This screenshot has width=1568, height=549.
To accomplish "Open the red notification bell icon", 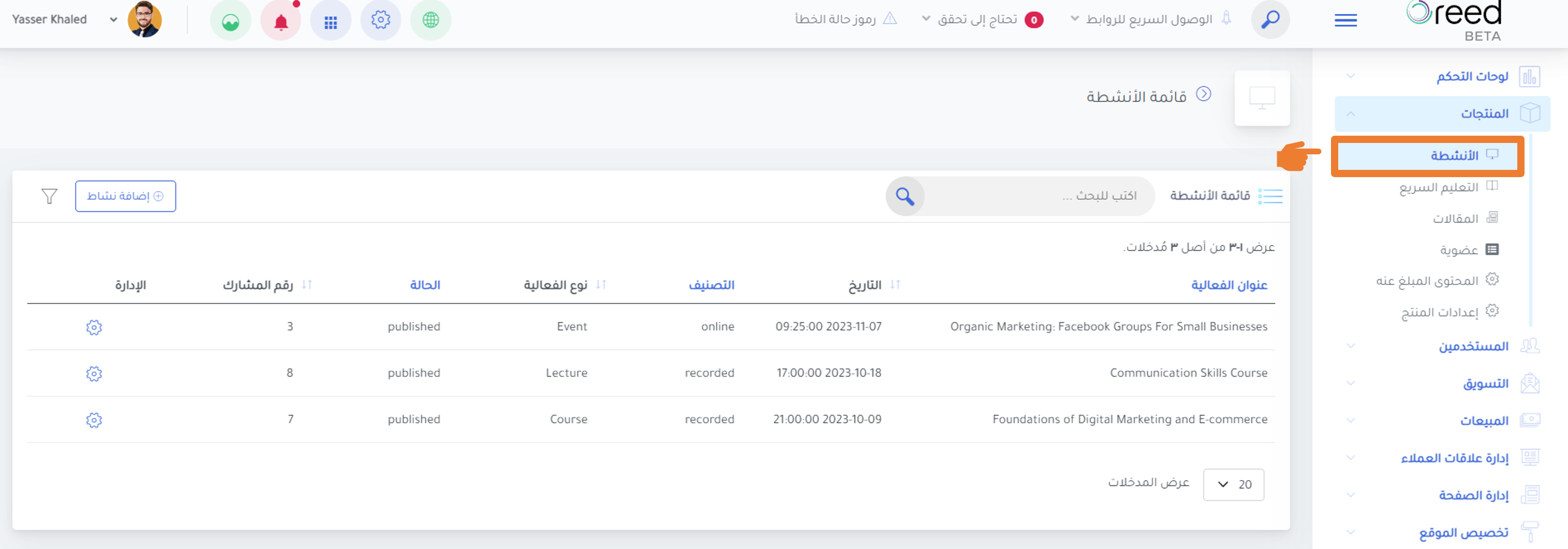I will tap(280, 21).
